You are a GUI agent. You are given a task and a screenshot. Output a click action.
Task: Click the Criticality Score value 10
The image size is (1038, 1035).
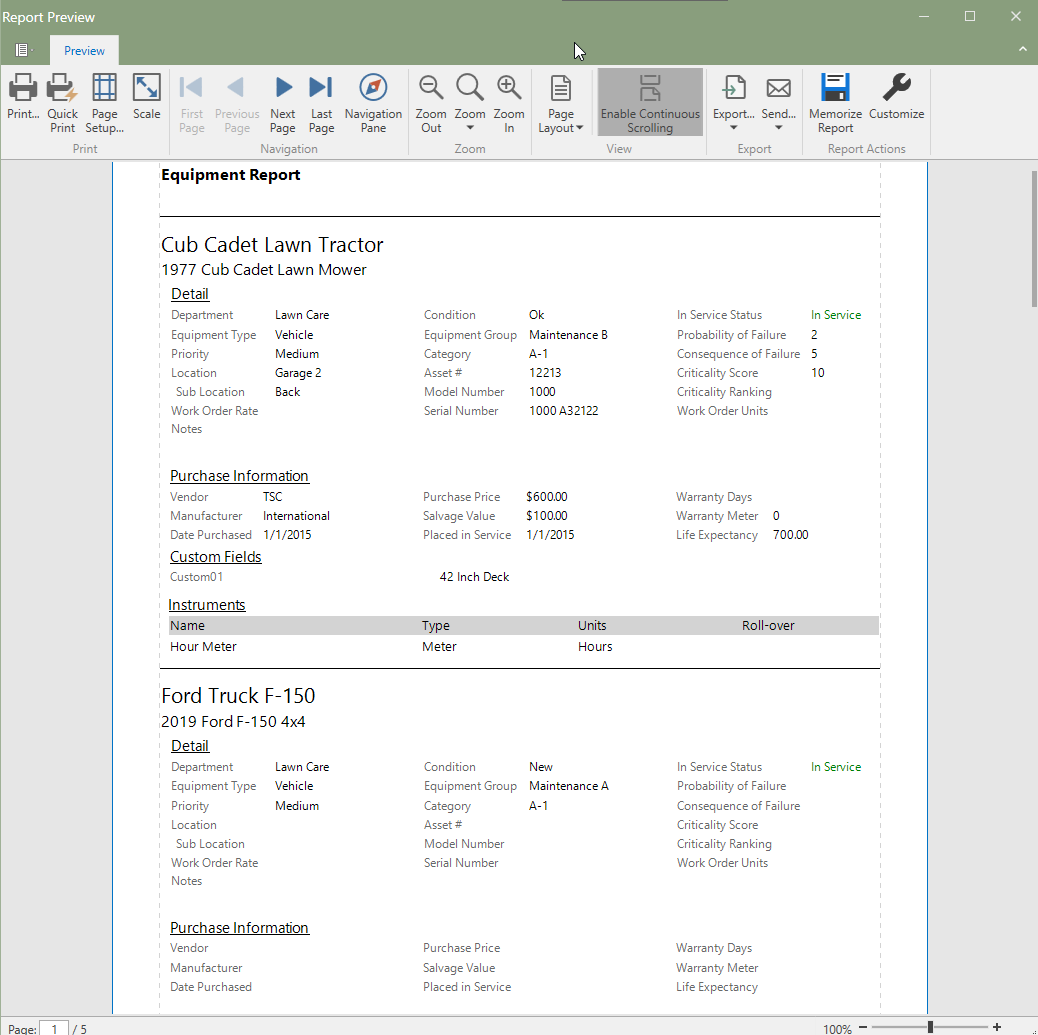(818, 373)
